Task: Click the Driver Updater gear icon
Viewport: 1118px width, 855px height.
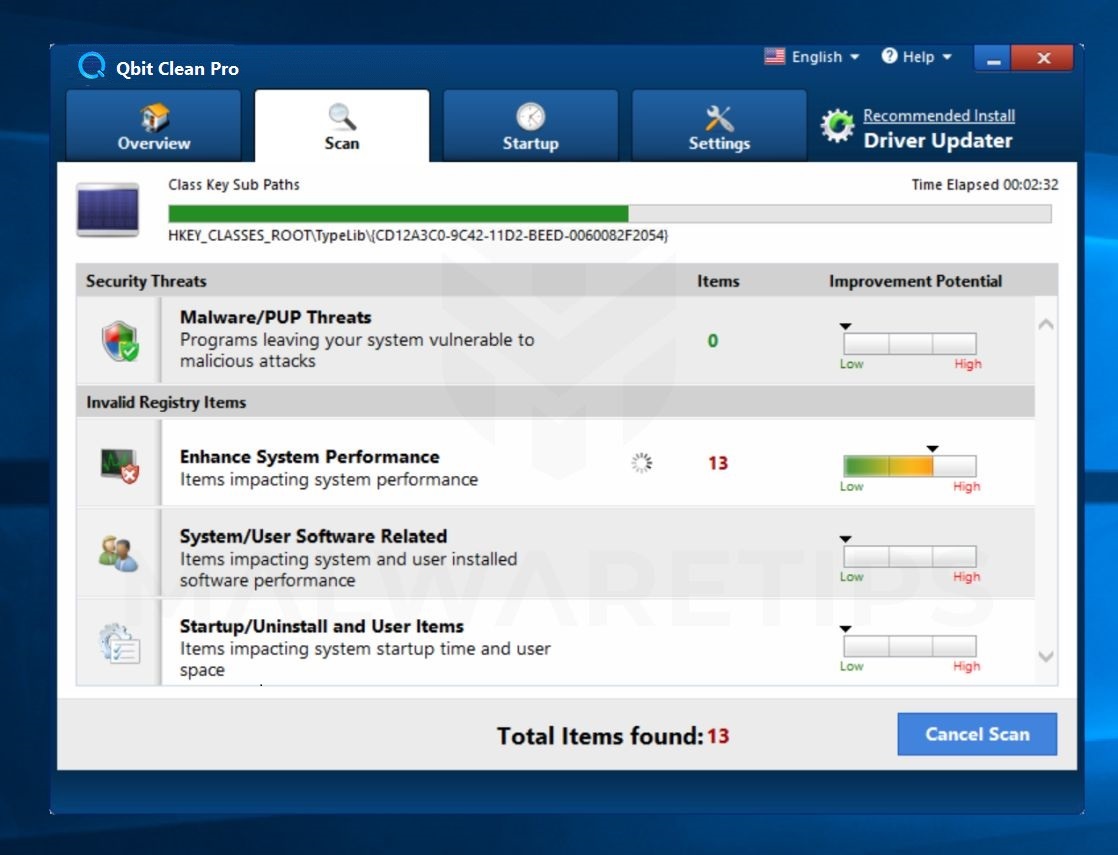Action: (837, 127)
